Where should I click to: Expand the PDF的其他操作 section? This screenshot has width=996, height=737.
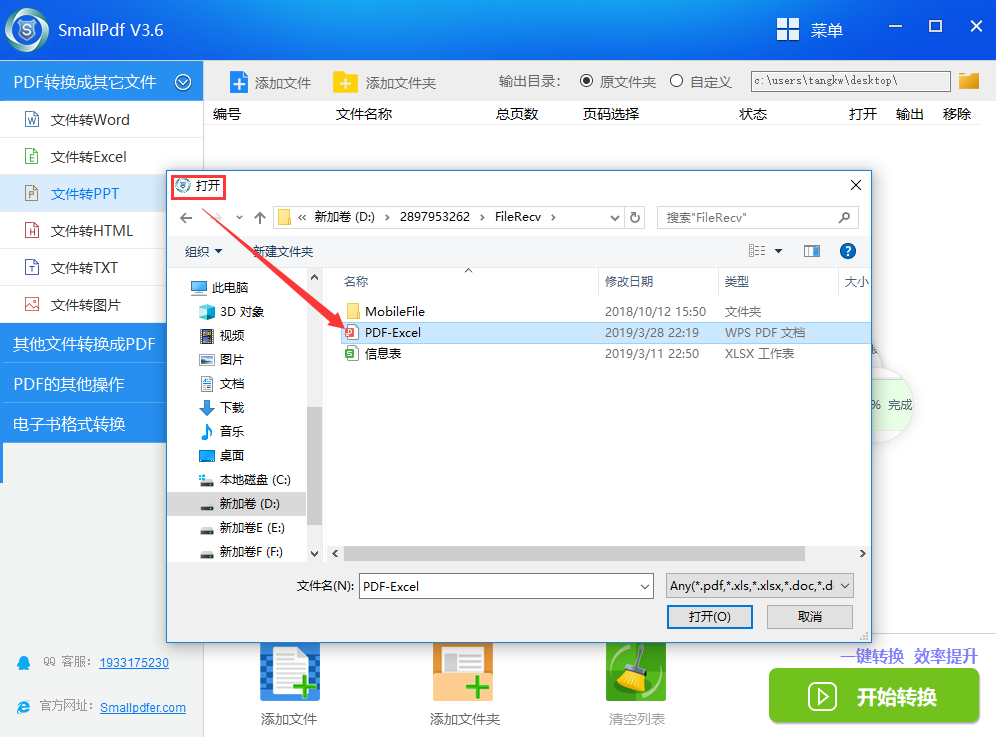pyautogui.click(x=84, y=384)
